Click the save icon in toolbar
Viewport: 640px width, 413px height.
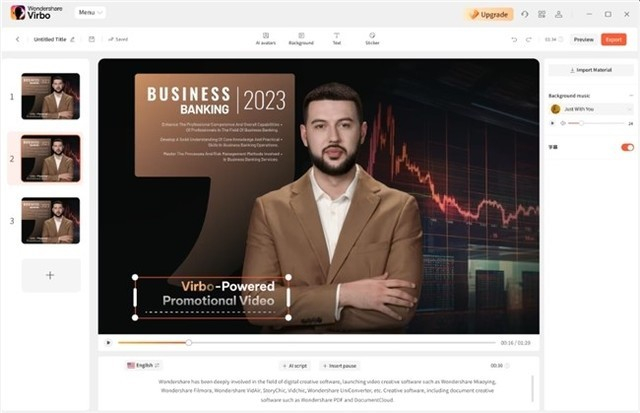(x=92, y=39)
